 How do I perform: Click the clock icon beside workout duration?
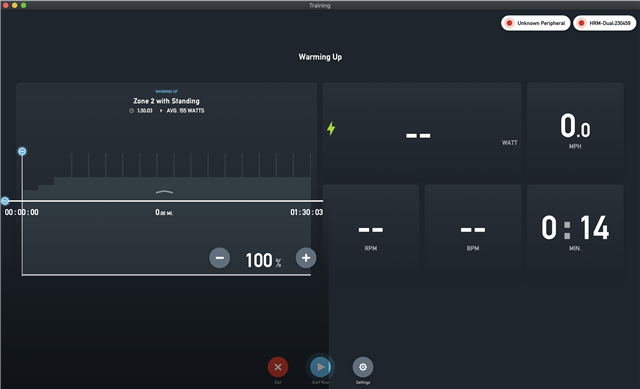pos(131,111)
